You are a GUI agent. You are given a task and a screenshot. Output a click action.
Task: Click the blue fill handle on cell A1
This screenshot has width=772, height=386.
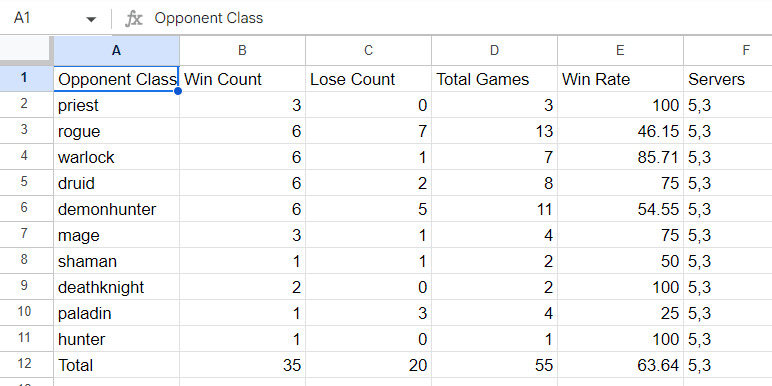[178, 91]
